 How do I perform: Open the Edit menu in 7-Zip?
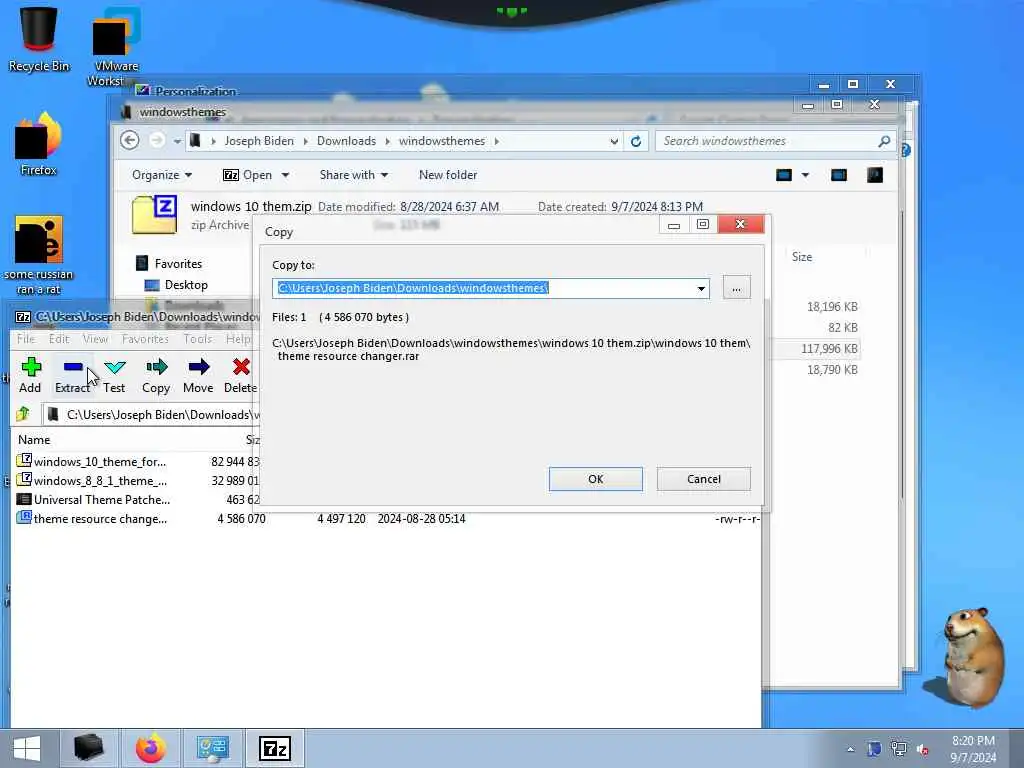coord(59,339)
